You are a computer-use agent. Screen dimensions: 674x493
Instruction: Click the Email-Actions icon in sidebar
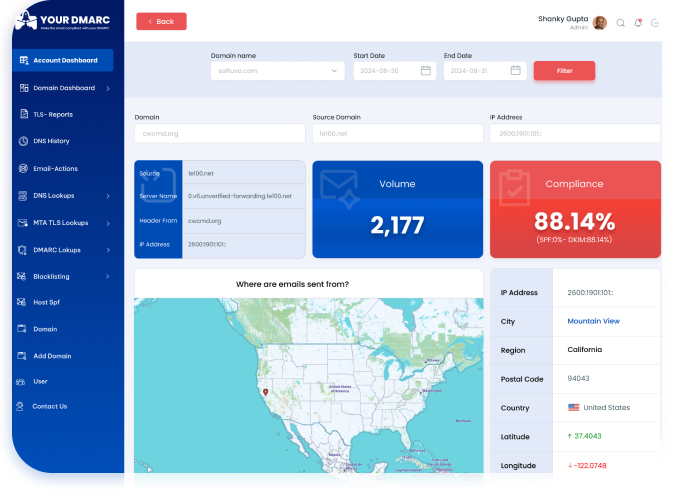pos(23,168)
